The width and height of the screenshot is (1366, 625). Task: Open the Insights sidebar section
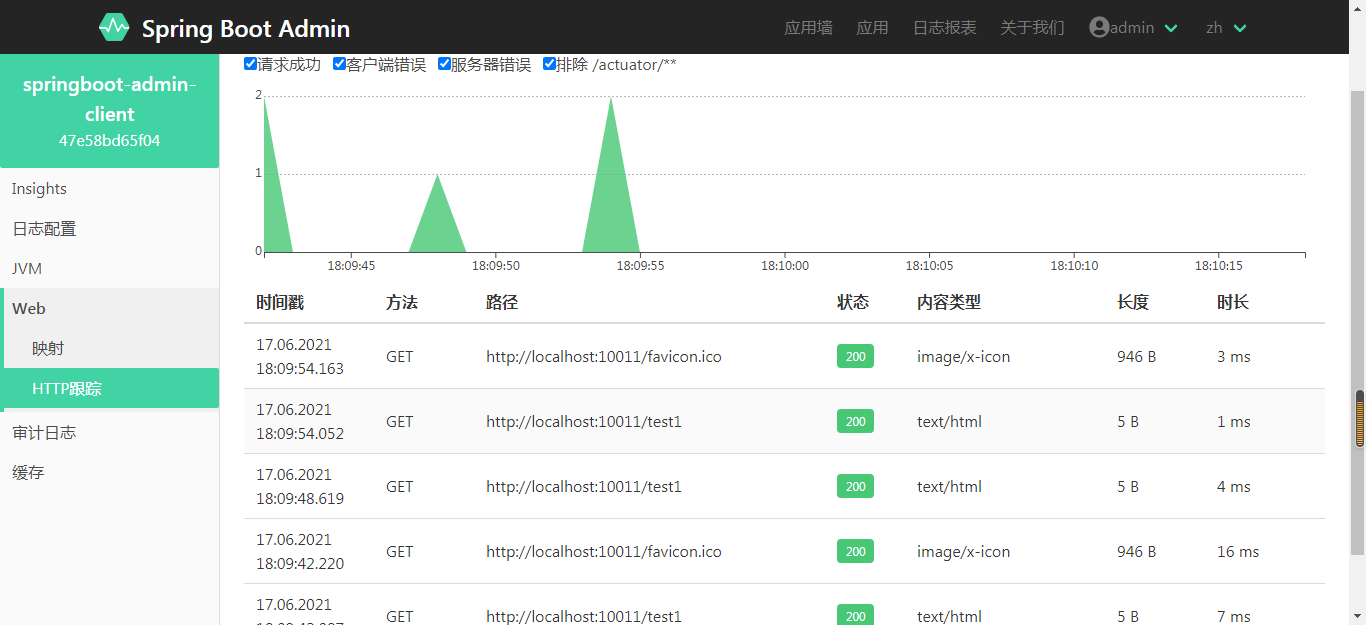click(x=109, y=189)
